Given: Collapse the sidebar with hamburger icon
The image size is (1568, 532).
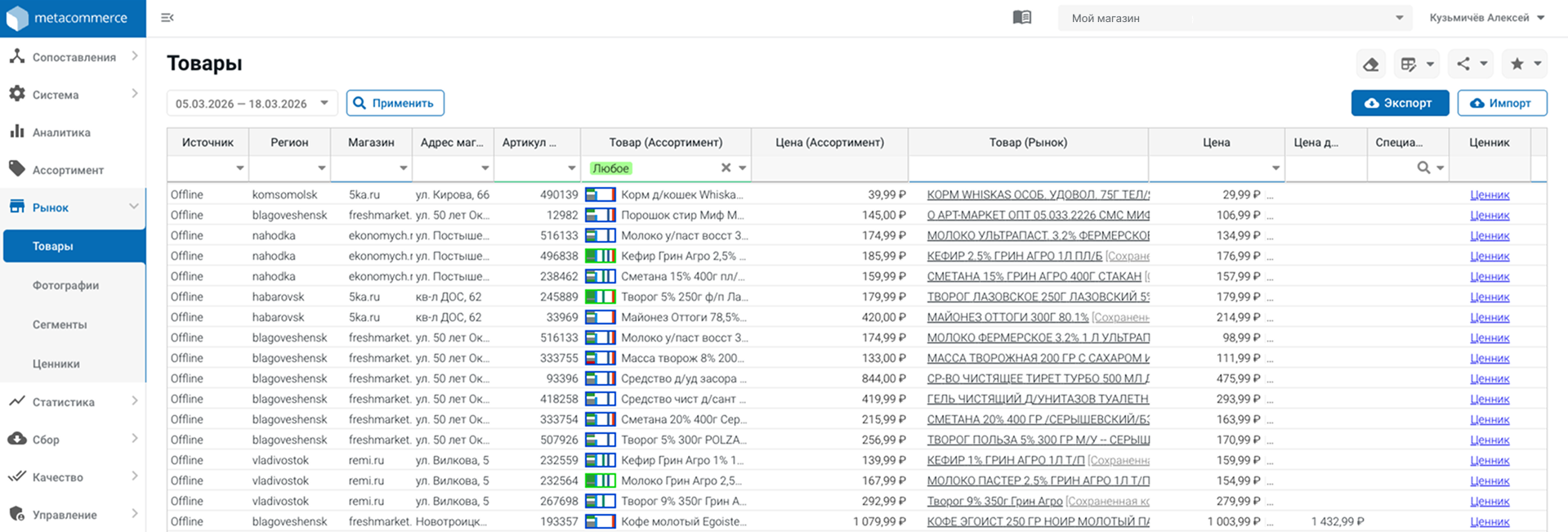Looking at the screenshot, I should click(x=168, y=18).
